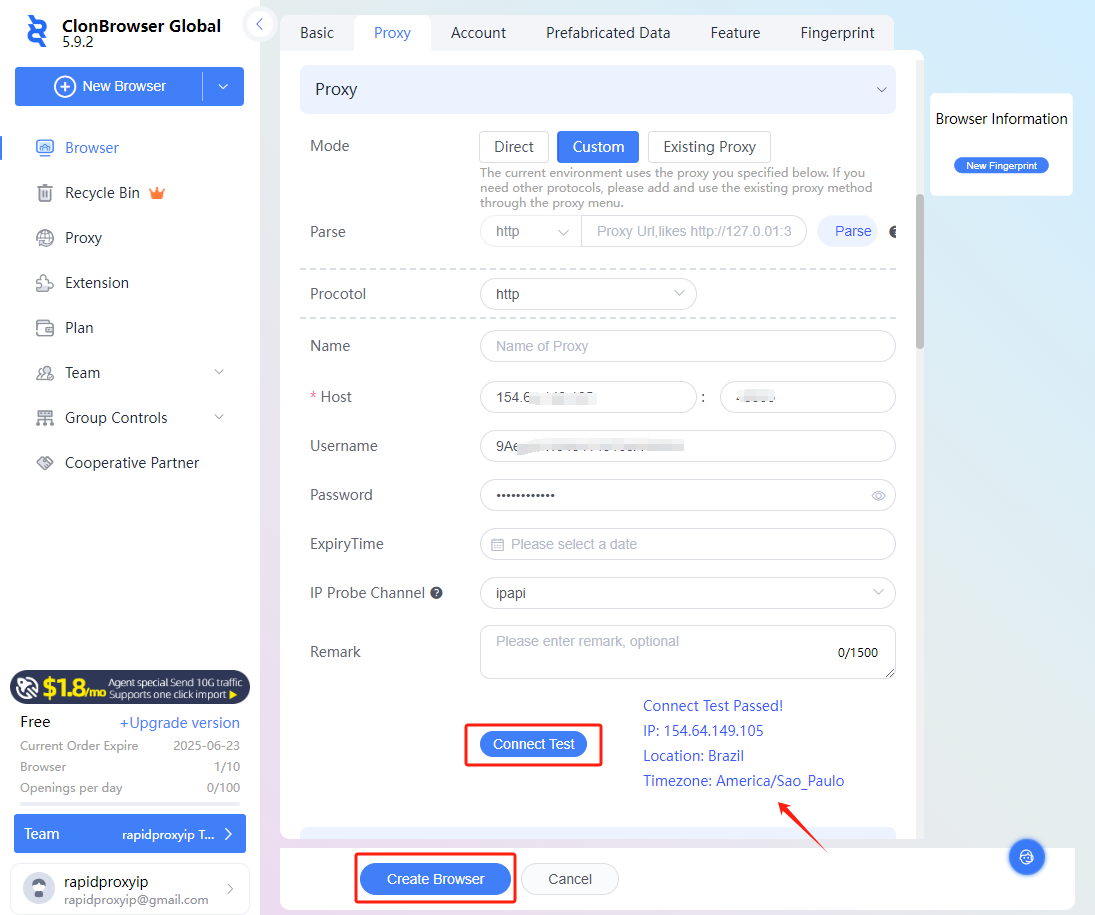The image size is (1095, 915).
Task: Open the New Browser dropdown arrow
Action: 223,87
